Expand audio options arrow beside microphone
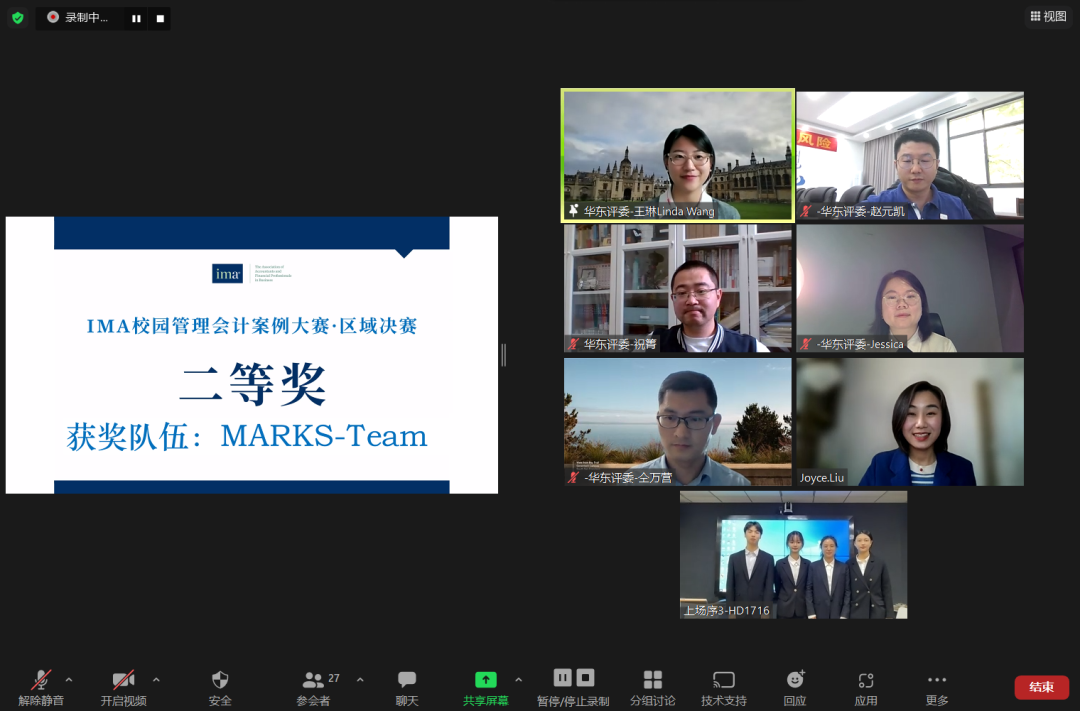Image resolution: width=1080 pixels, height=711 pixels. pos(69,679)
